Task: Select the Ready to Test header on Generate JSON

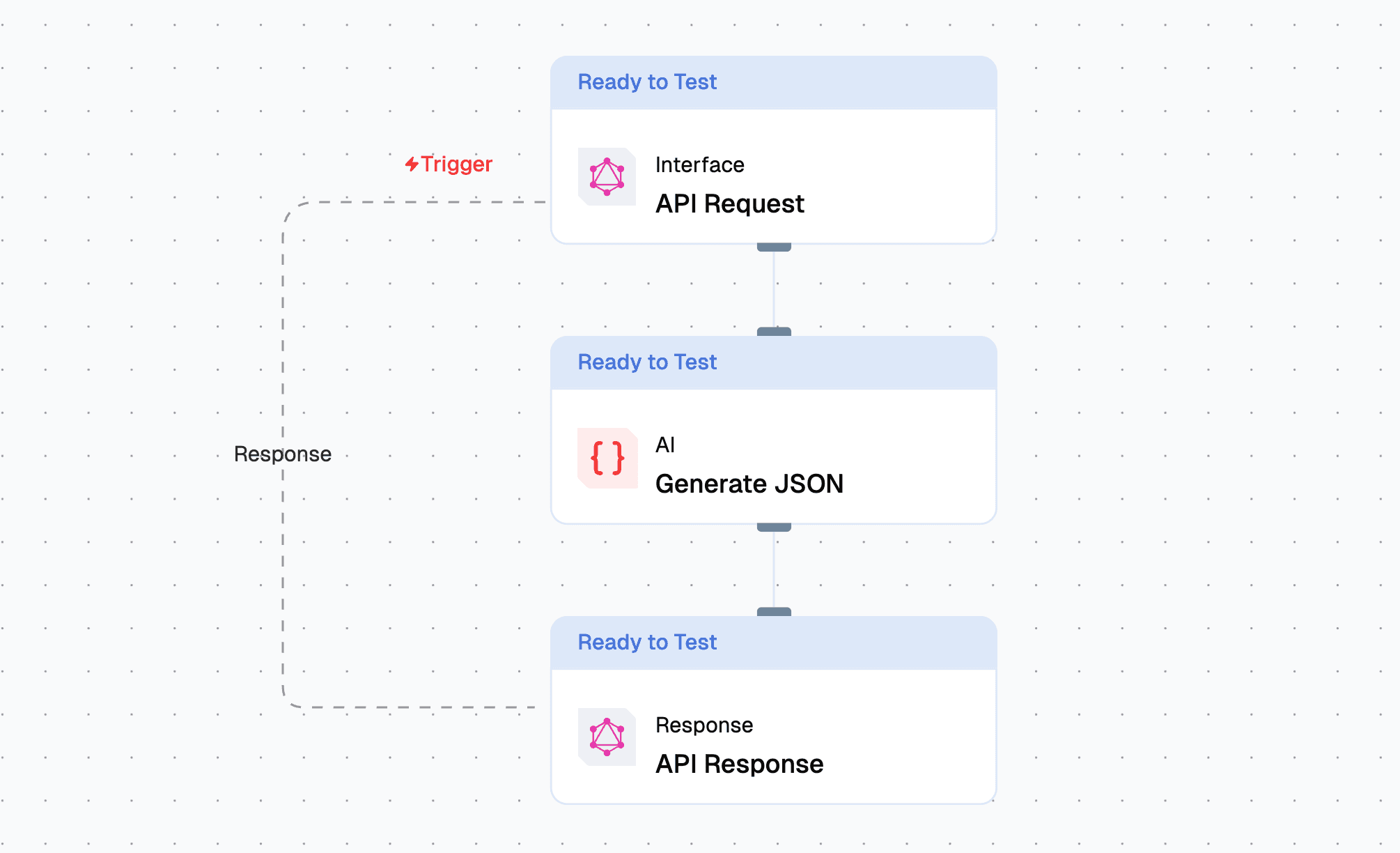Action: point(646,362)
